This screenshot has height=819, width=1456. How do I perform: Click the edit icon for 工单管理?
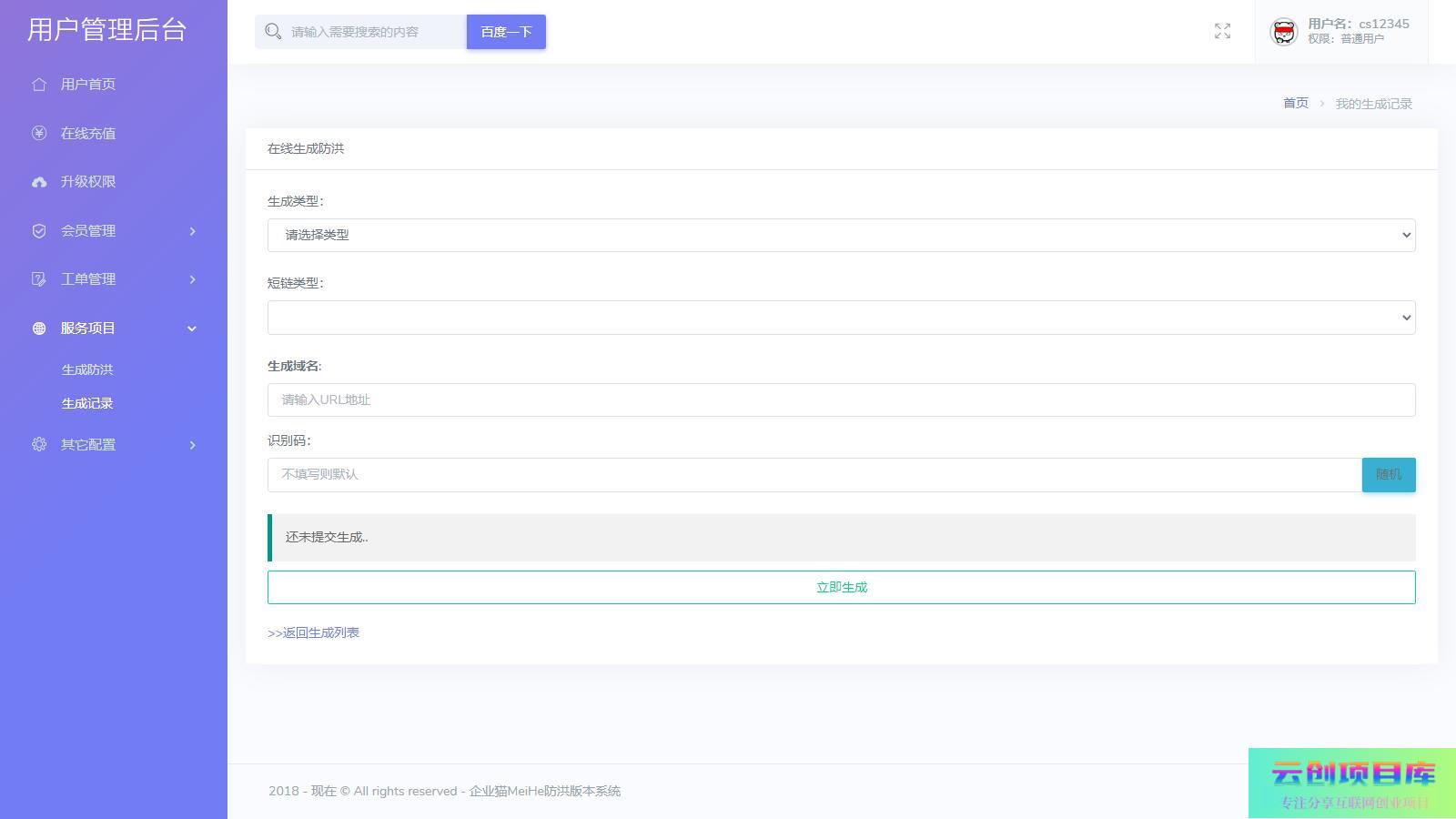coord(39,279)
